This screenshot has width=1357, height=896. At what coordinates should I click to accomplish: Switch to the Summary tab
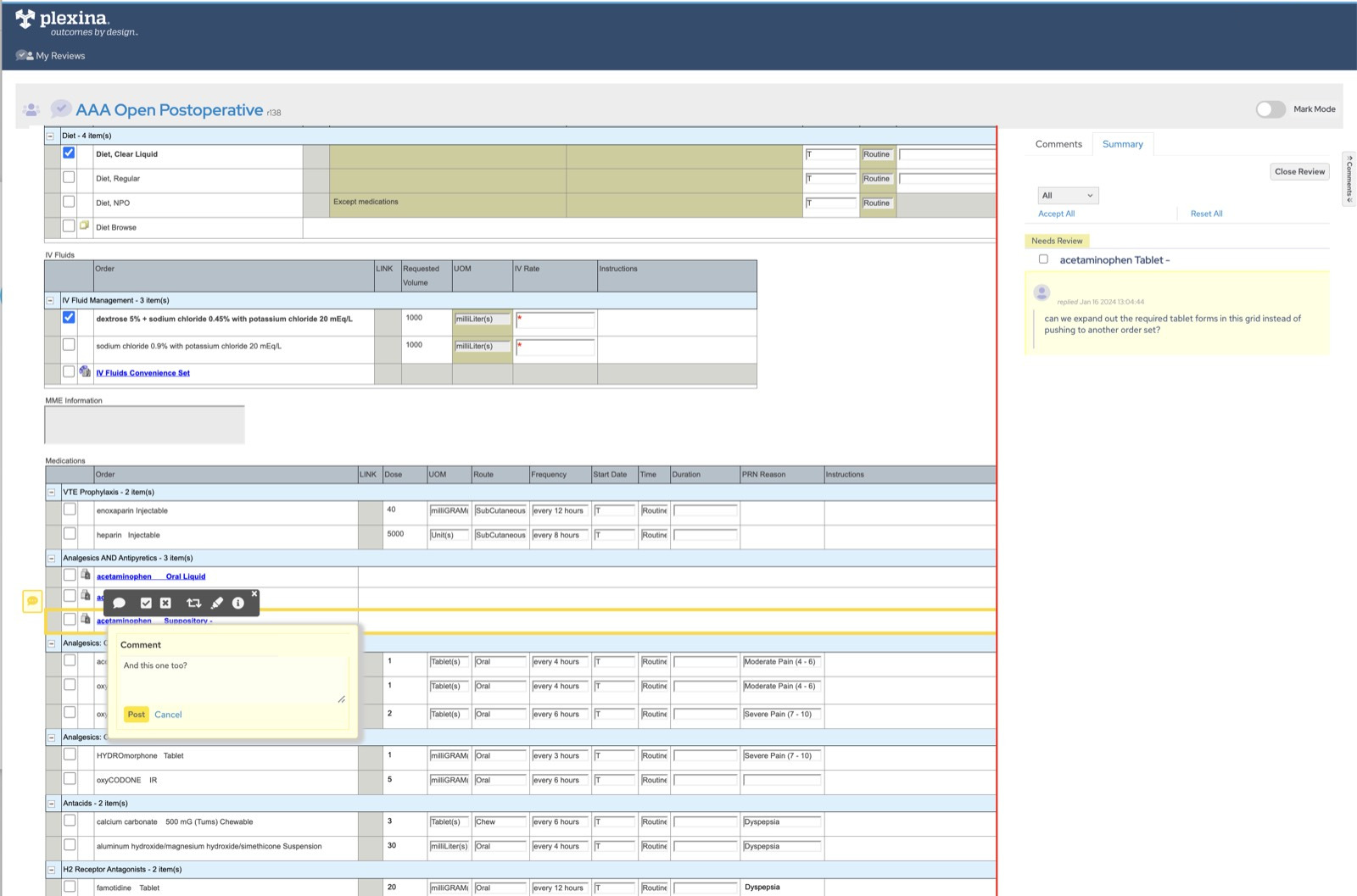click(1123, 144)
